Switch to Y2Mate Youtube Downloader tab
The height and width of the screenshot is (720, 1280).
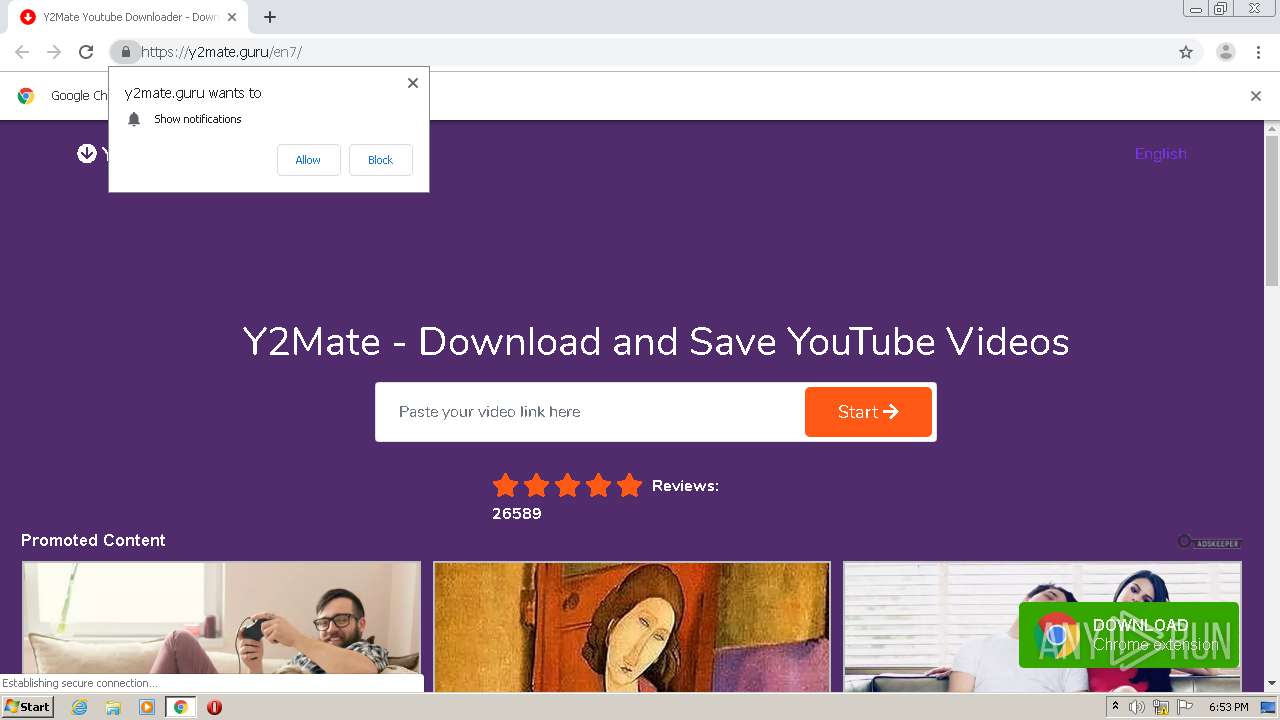[x=128, y=17]
